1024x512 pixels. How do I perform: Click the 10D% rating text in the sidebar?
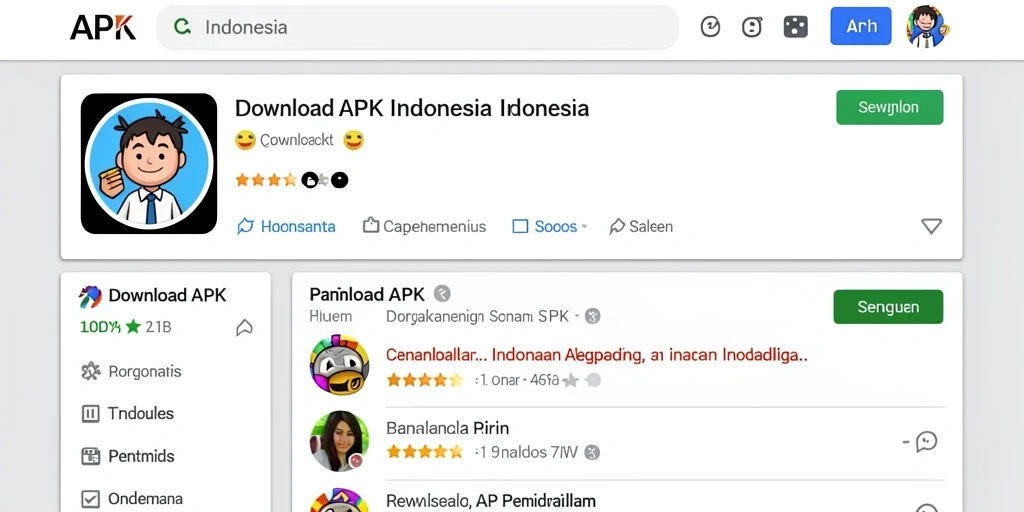coord(101,327)
